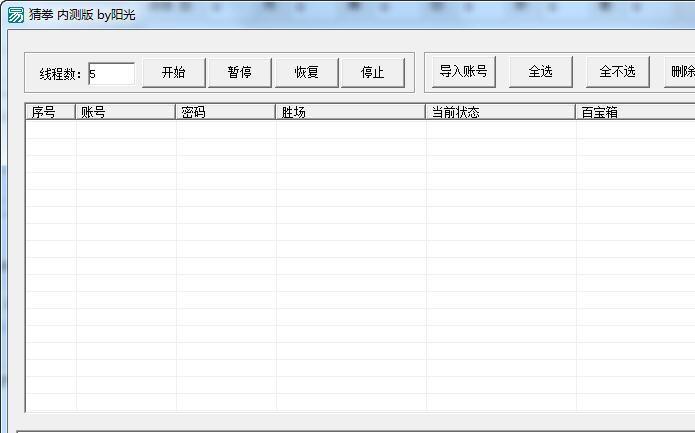695x433 pixels.
Task: Click the 线程数 thread count input field
Action: click(x=111, y=73)
